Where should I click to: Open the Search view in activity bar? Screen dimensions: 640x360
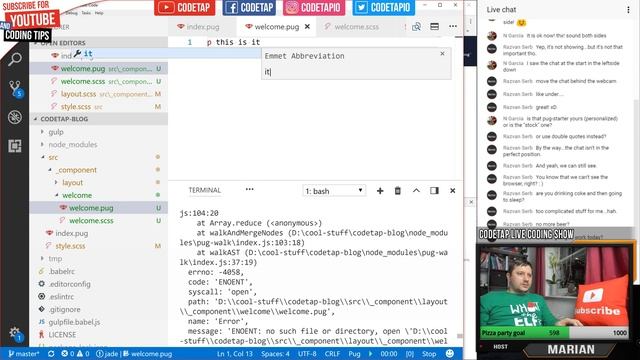click(x=15, y=59)
